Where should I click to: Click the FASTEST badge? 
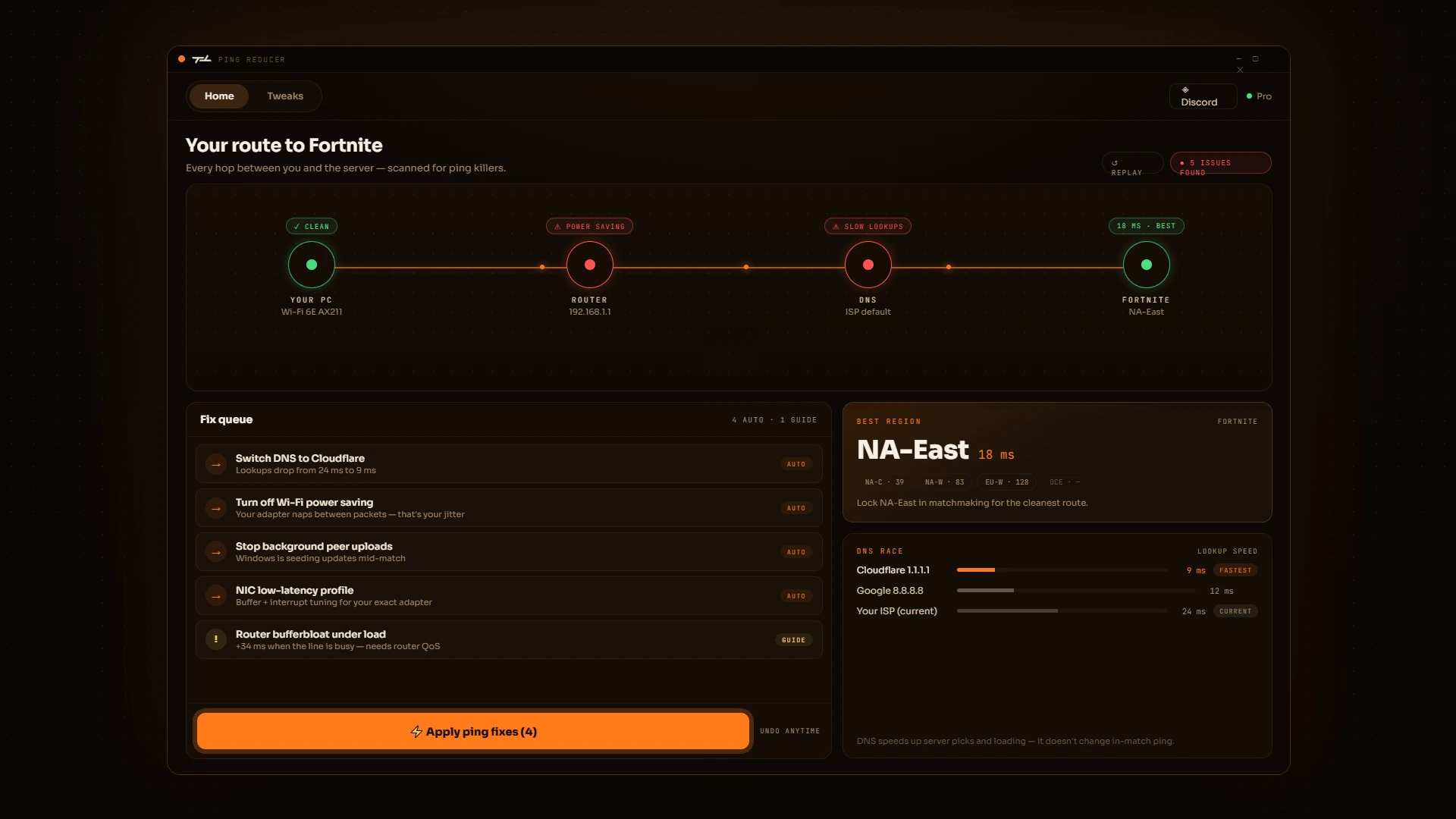coord(1235,570)
